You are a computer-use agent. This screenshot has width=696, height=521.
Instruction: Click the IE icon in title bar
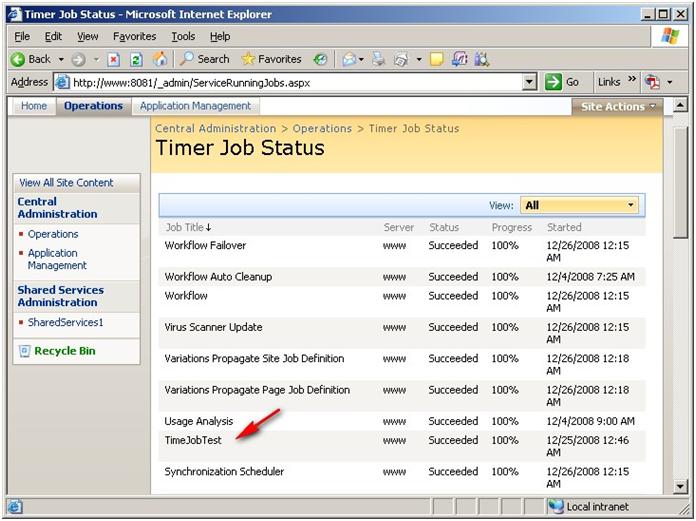click(x=14, y=14)
